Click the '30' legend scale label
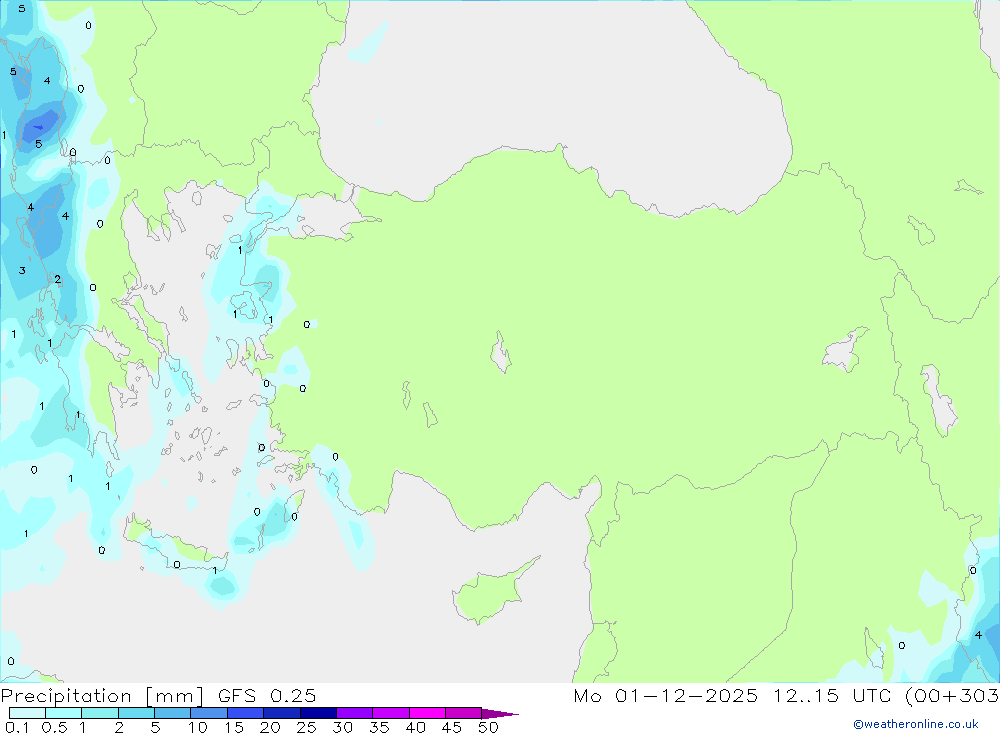 tap(342, 727)
